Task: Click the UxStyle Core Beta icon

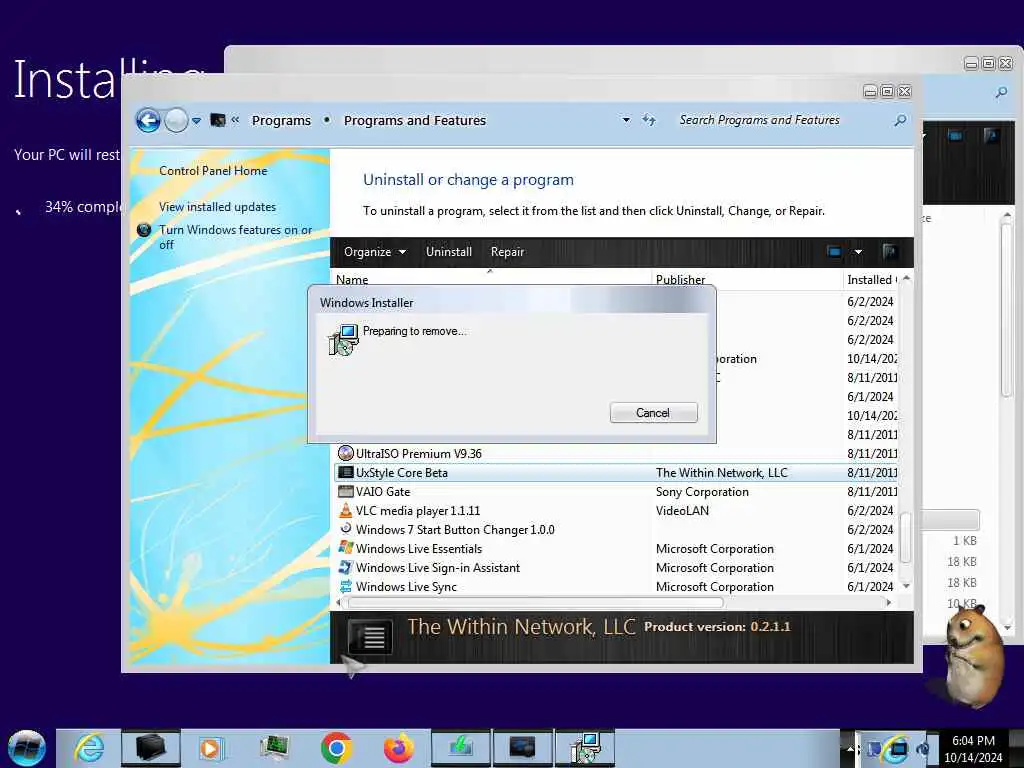Action: coord(345,472)
